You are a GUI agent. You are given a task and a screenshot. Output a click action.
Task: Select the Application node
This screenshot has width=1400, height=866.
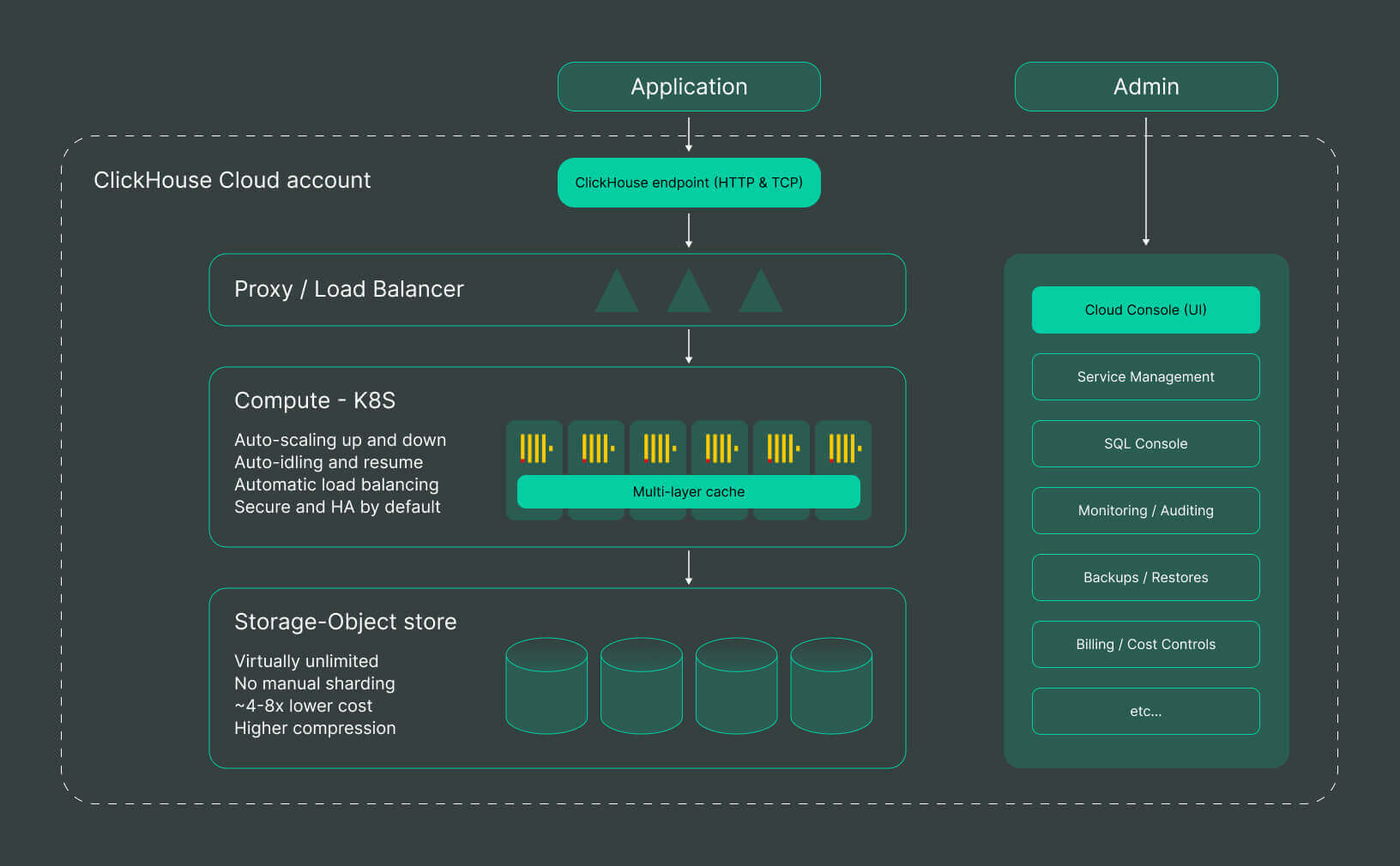688,87
